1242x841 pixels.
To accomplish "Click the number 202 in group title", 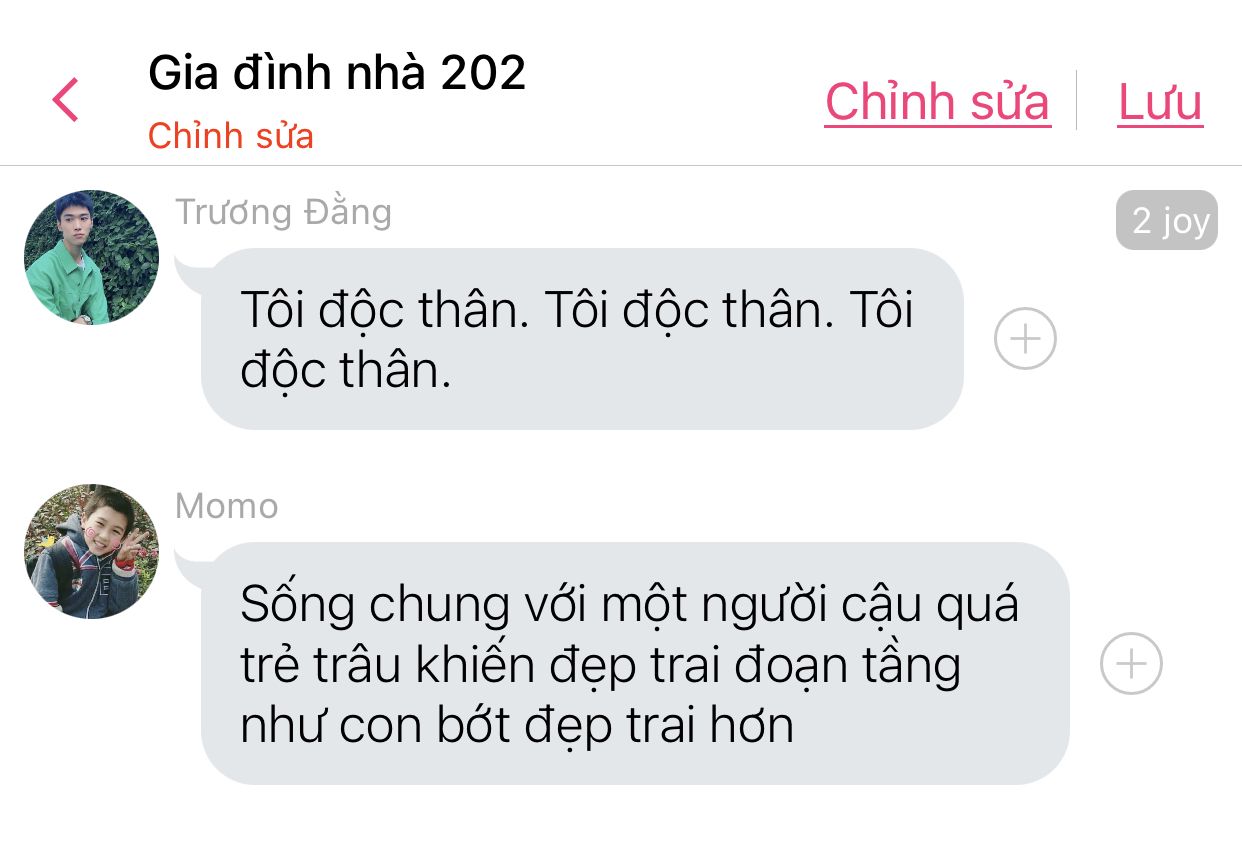I will (483, 72).
